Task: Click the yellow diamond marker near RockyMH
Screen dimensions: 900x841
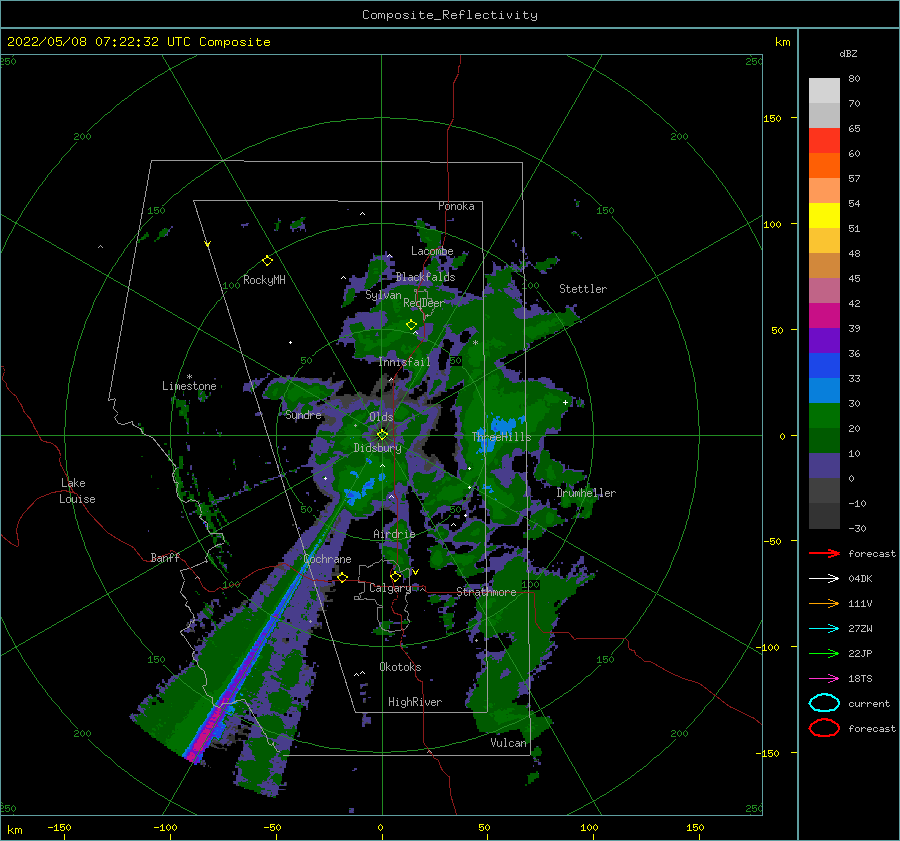Action: point(267,261)
